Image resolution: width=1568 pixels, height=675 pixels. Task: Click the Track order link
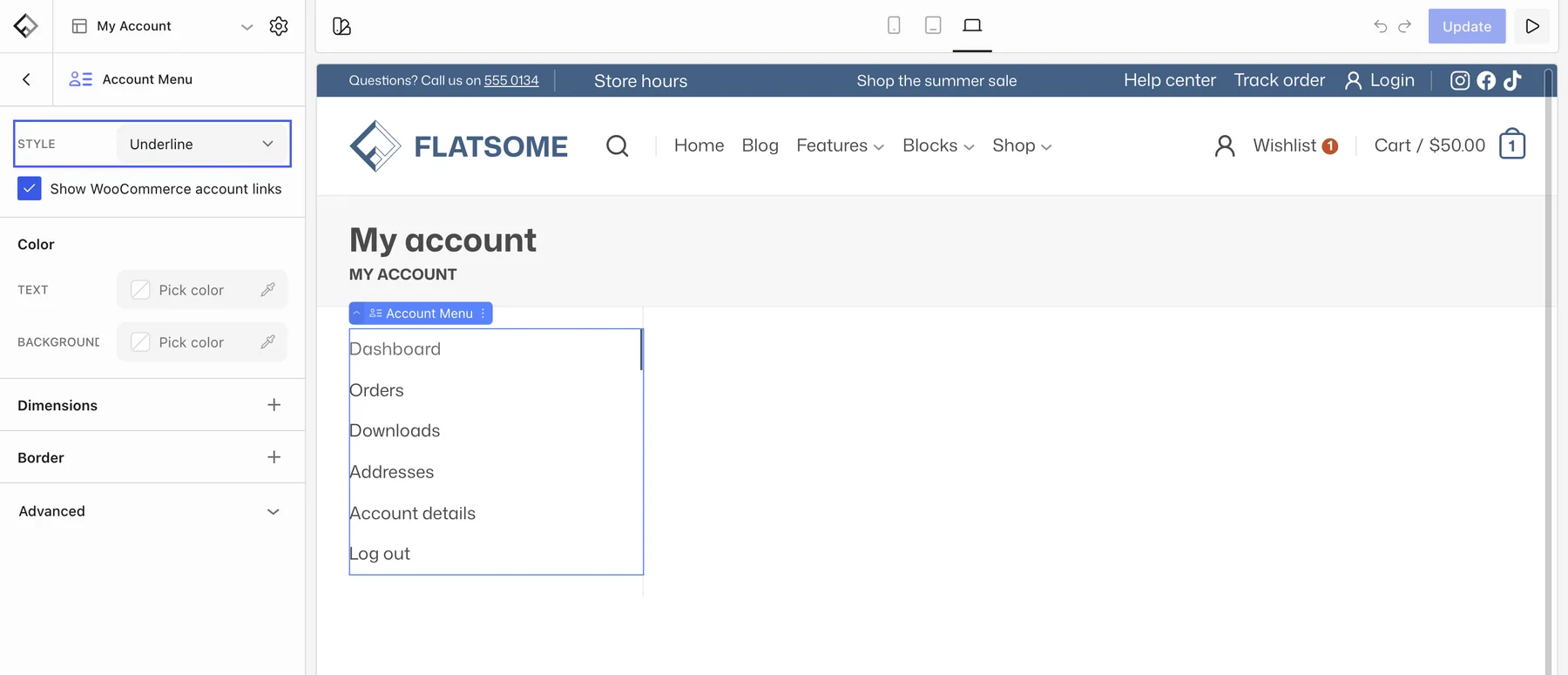(1280, 80)
